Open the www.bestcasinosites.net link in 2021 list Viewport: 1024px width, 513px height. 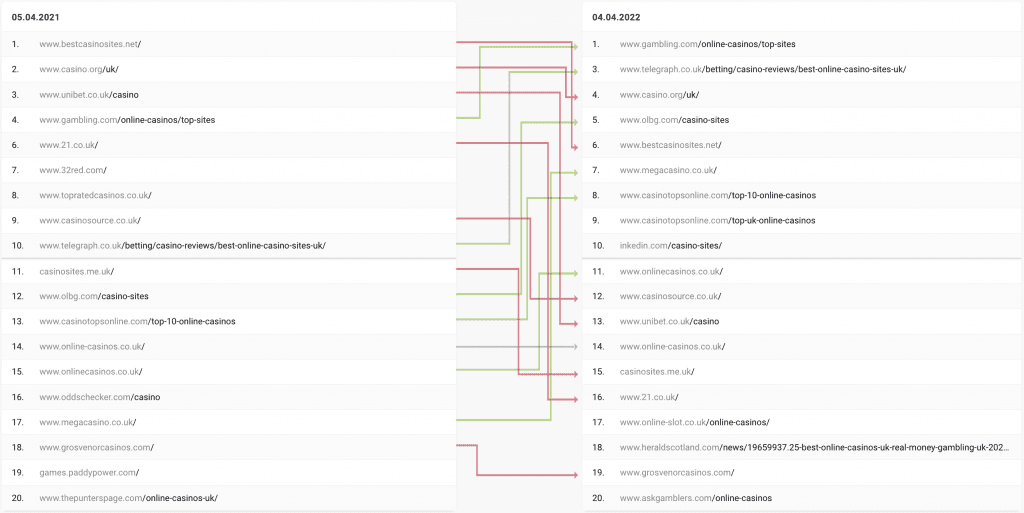coord(90,44)
